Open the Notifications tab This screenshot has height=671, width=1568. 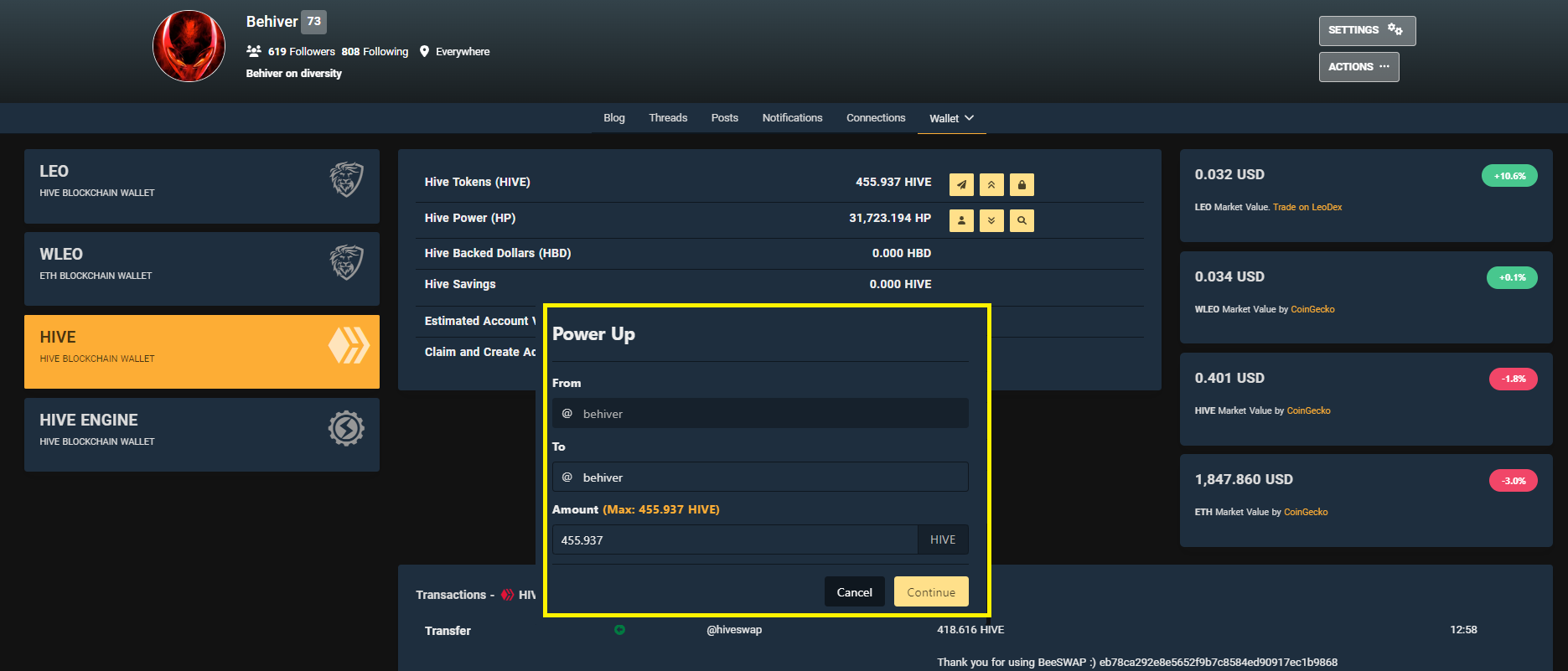792,118
